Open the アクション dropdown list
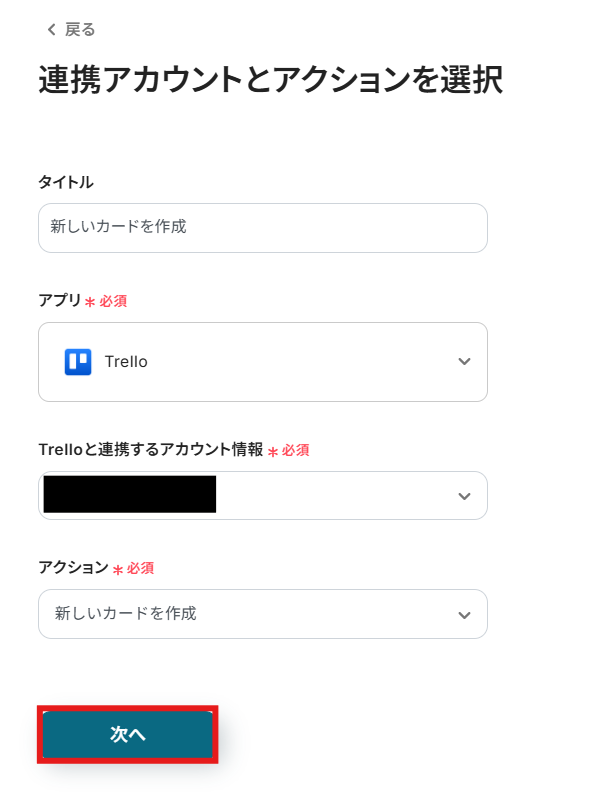 click(x=262, y=614)
